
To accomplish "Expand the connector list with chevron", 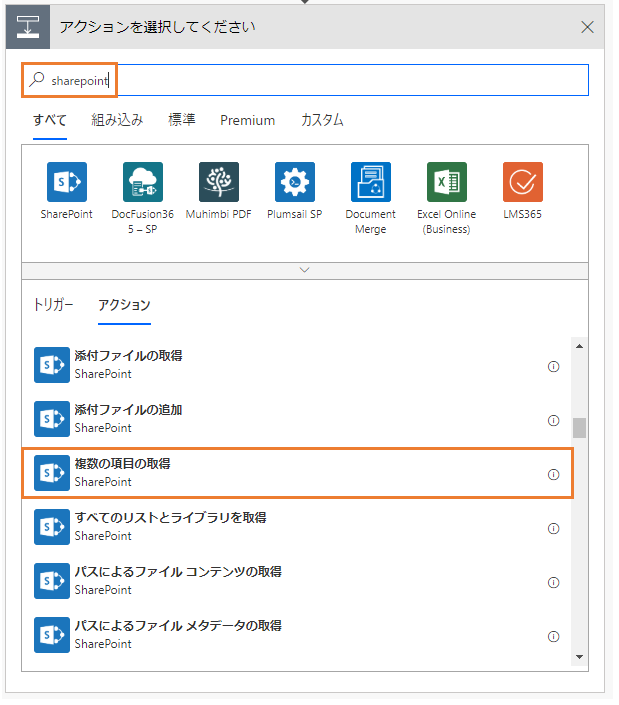I will pyautogui.click(x=305, y=270).
